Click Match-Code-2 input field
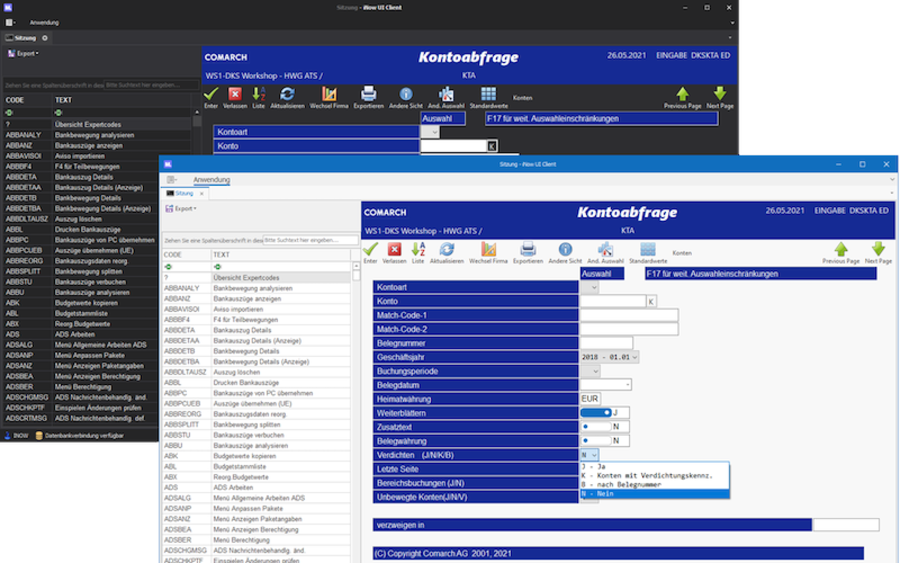Viewport: 900px width, 563px height. click(x=629, y=329)
